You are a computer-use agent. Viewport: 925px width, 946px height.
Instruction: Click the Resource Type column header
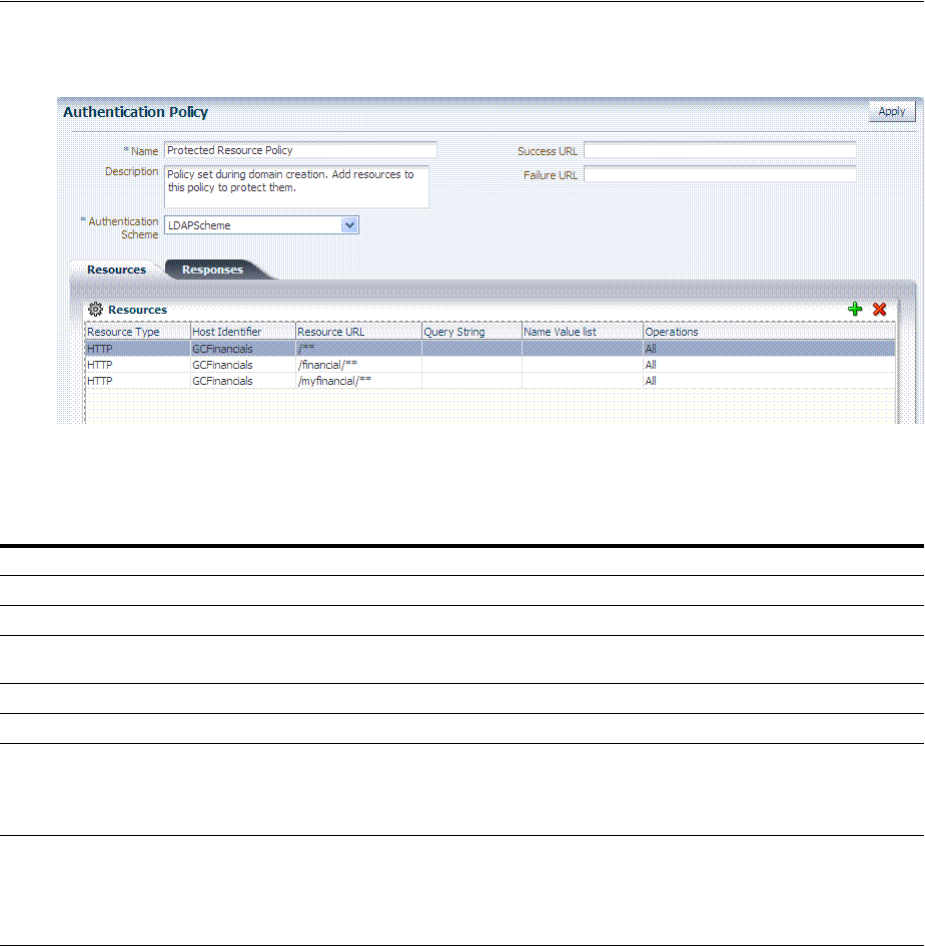[138, 332]
